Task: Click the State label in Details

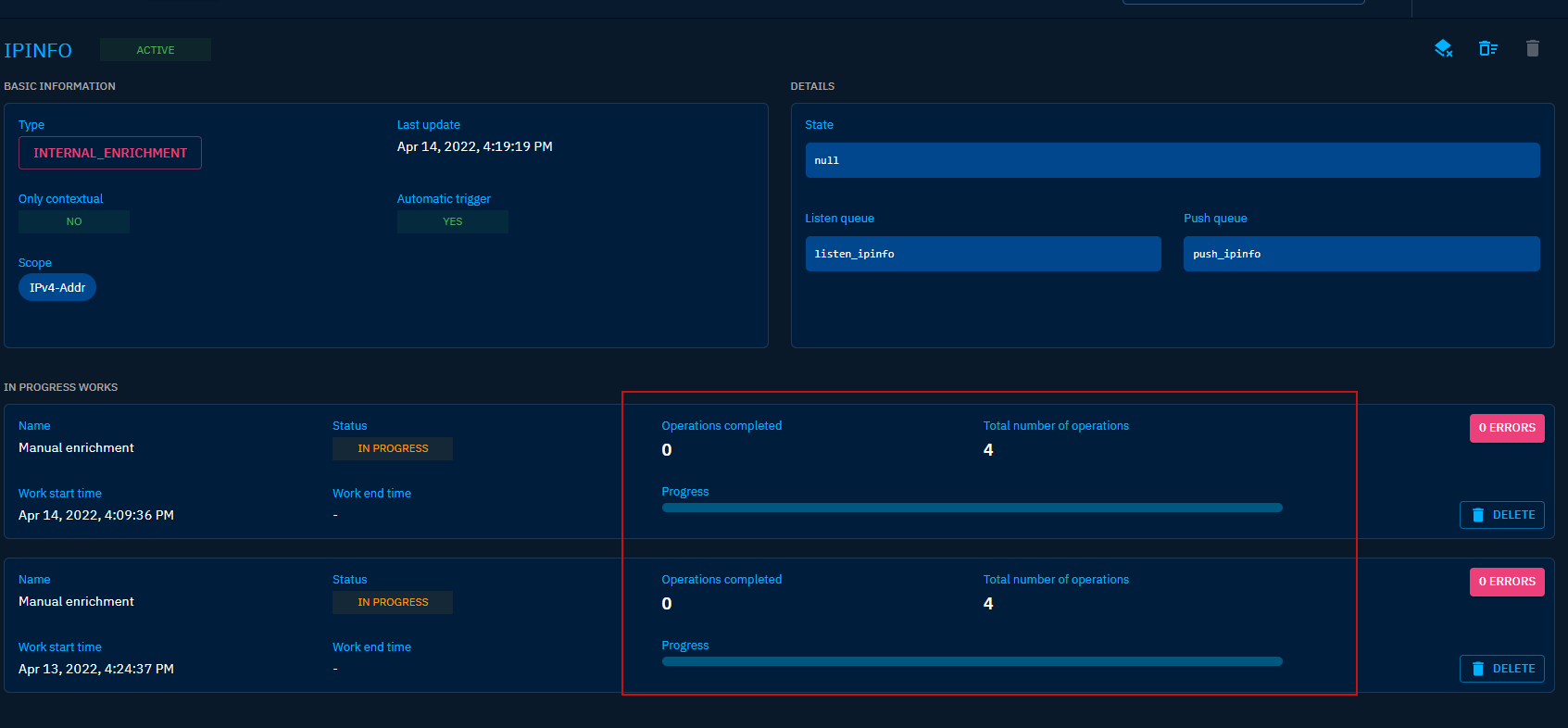Action: tap(820, 125)
